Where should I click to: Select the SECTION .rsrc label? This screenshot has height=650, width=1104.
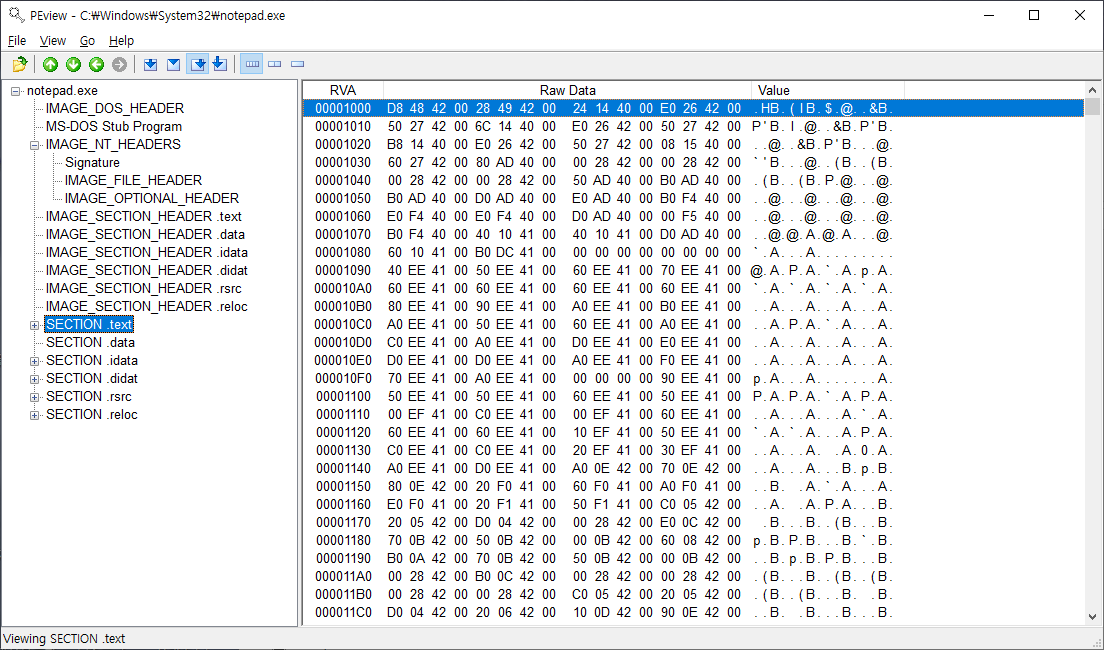pos(89,396)
